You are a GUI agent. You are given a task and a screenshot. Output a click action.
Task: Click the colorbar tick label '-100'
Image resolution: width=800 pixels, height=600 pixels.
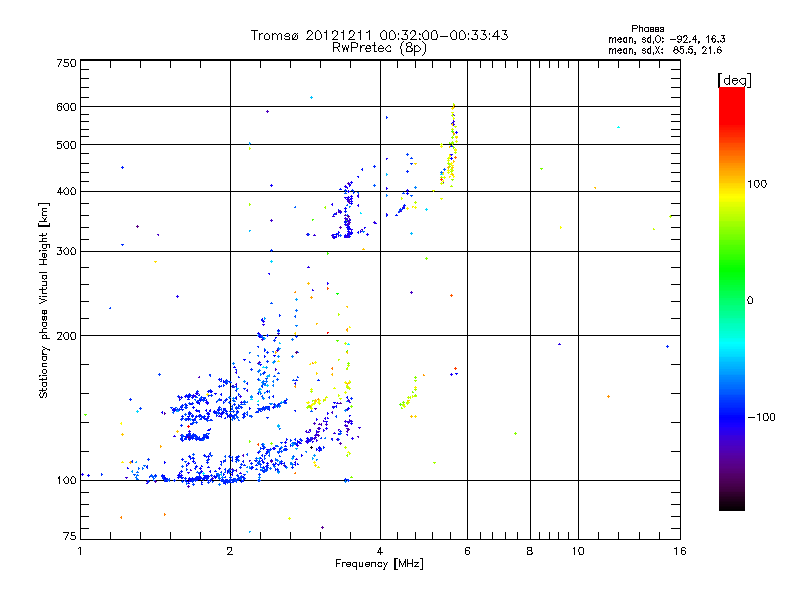[761, 417]
